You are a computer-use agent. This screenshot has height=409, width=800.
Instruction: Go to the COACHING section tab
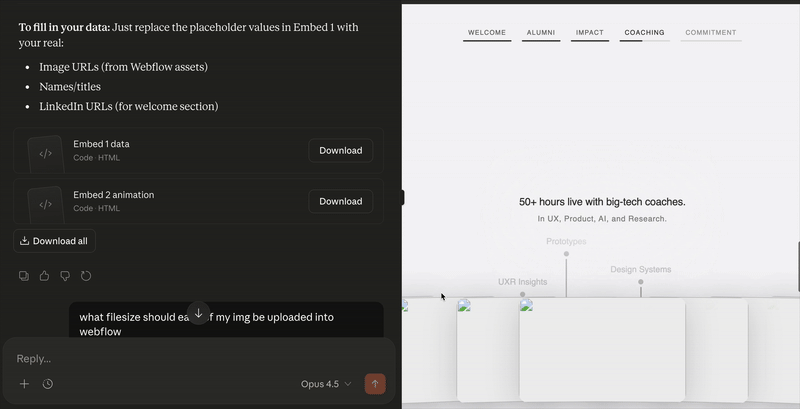pyautogui.click(x=644, y=33)
